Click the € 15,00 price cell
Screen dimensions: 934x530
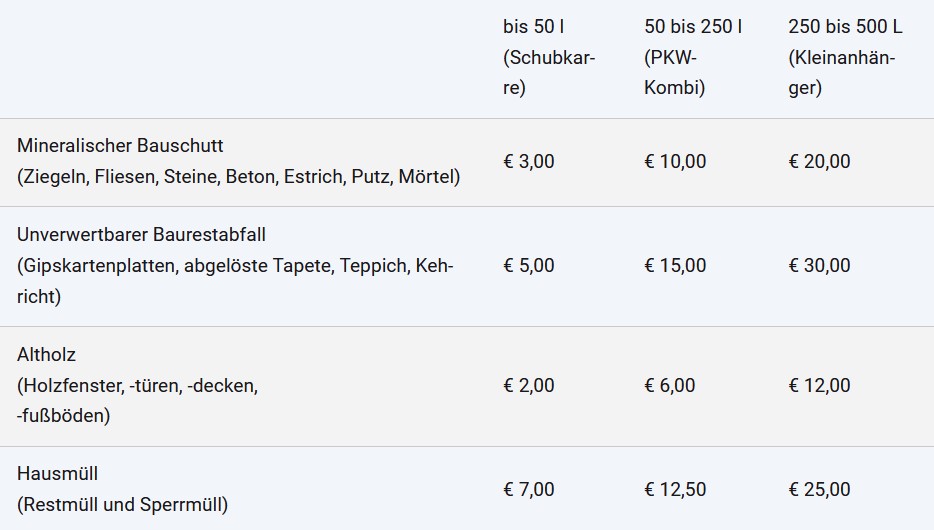click(x=675, y=266)
